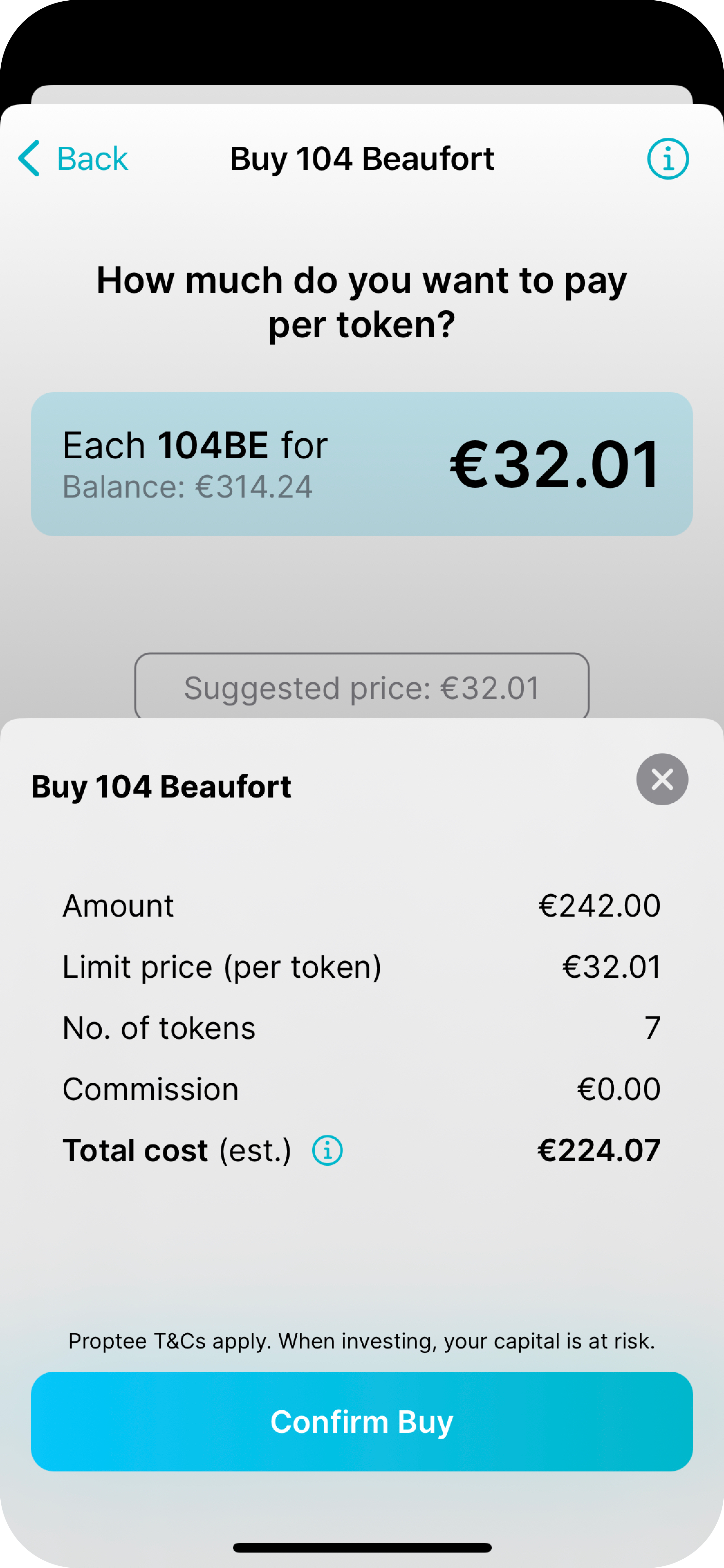Tap the Buy 104 Beaufort header title
The height and width of the screenshot is (1568, 724).
click(361, 159)
